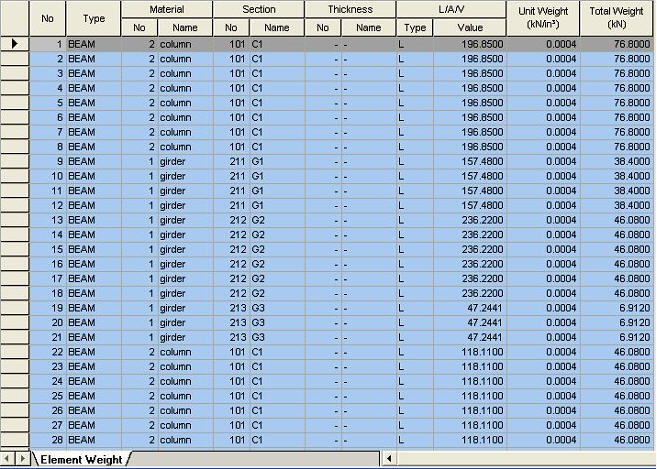
Task: Click the Name sub-header under Section
Action: 277,28
